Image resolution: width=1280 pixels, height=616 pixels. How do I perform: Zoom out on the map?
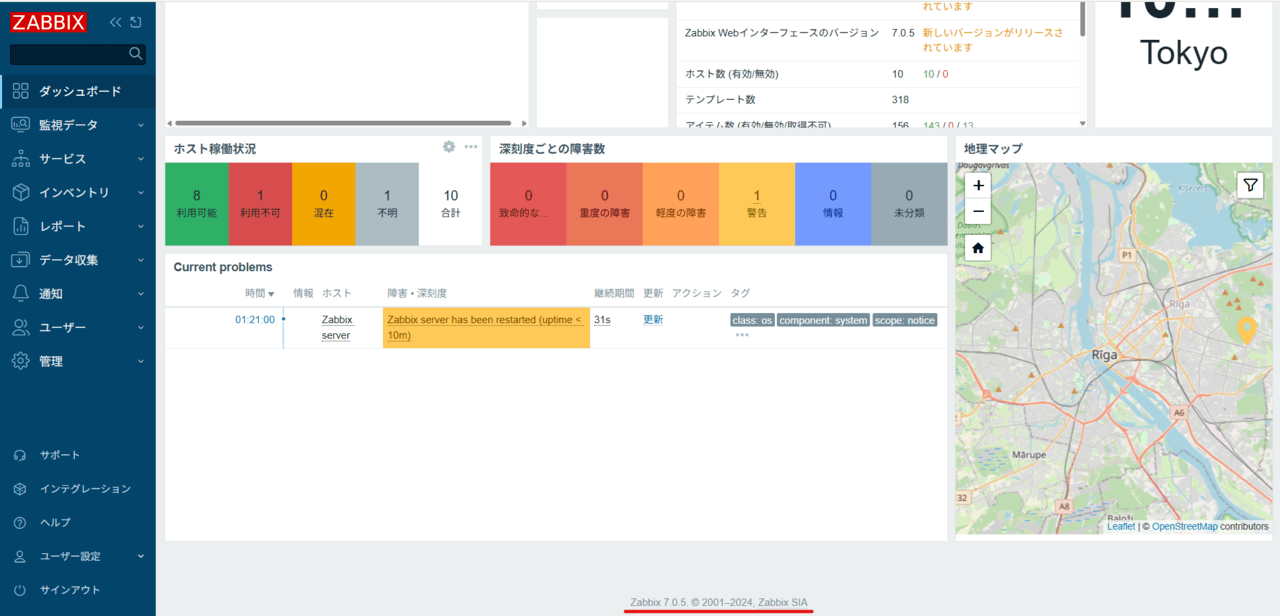(978, 211)
